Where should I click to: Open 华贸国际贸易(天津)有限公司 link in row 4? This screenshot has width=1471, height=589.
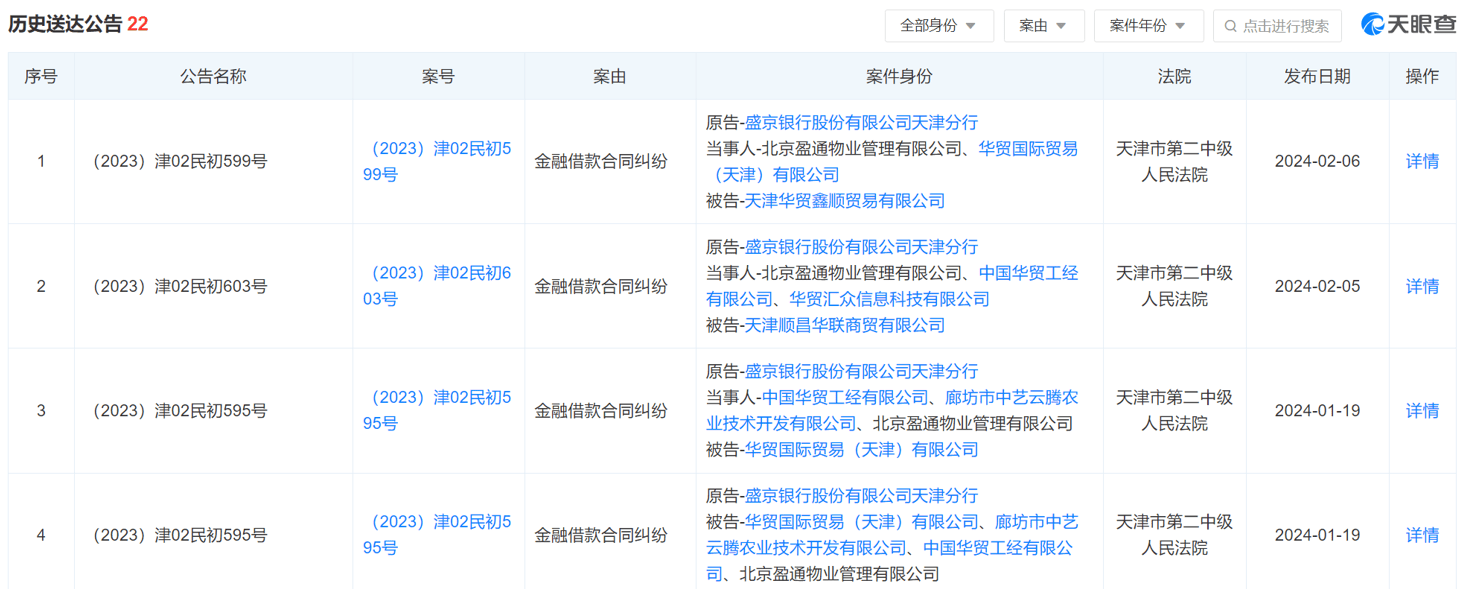(861, 522)
